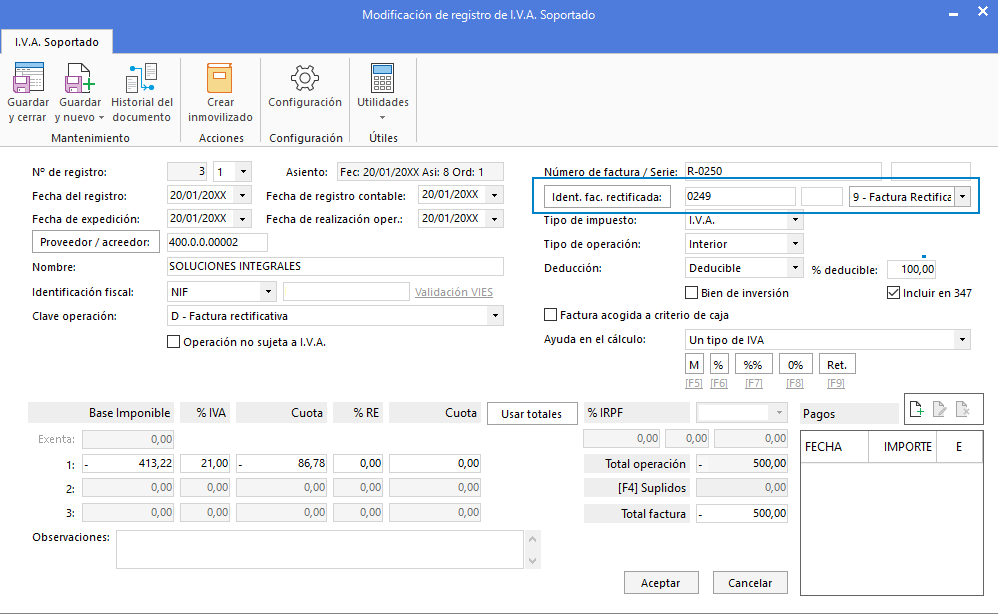The height and width of the screenshot is (614, 998).
Task: Edit payment icon in Pagos panel
Action: pos(939,409)
